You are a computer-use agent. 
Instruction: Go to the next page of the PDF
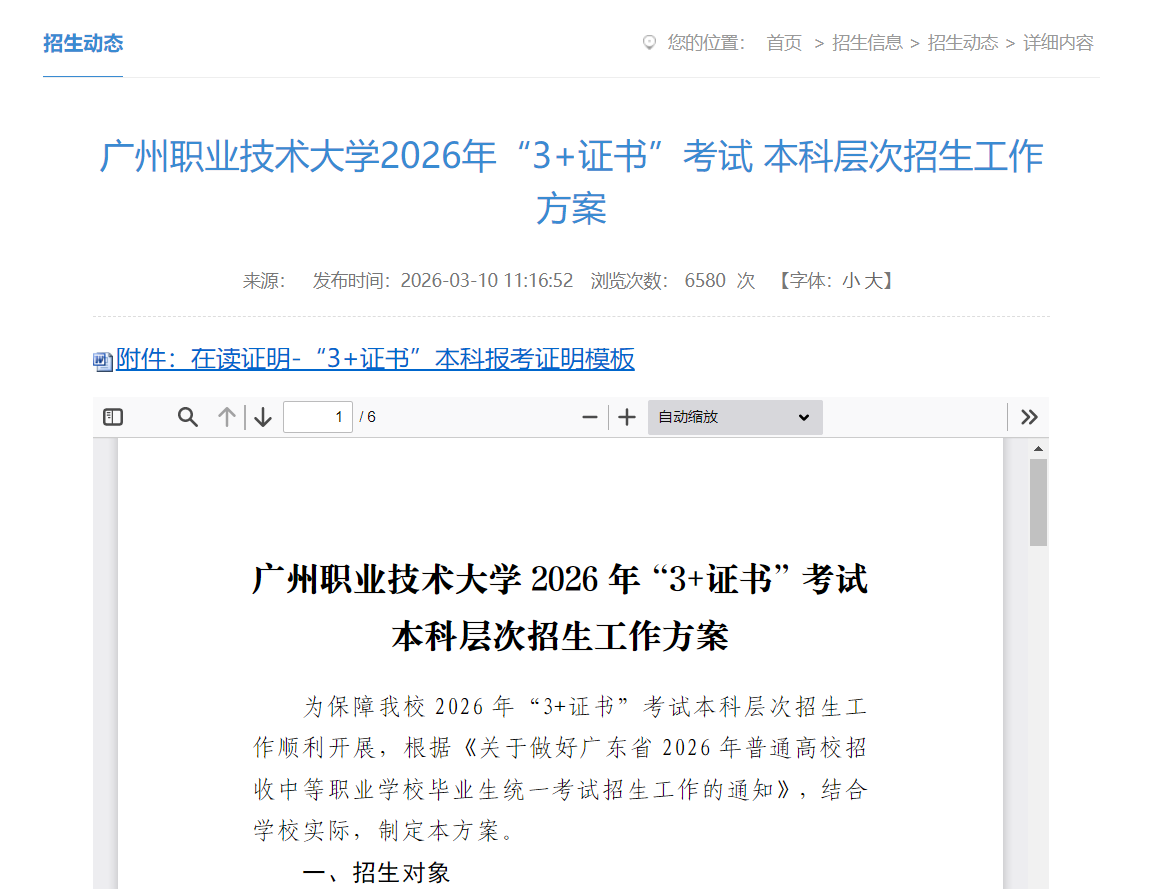point(262,417)
